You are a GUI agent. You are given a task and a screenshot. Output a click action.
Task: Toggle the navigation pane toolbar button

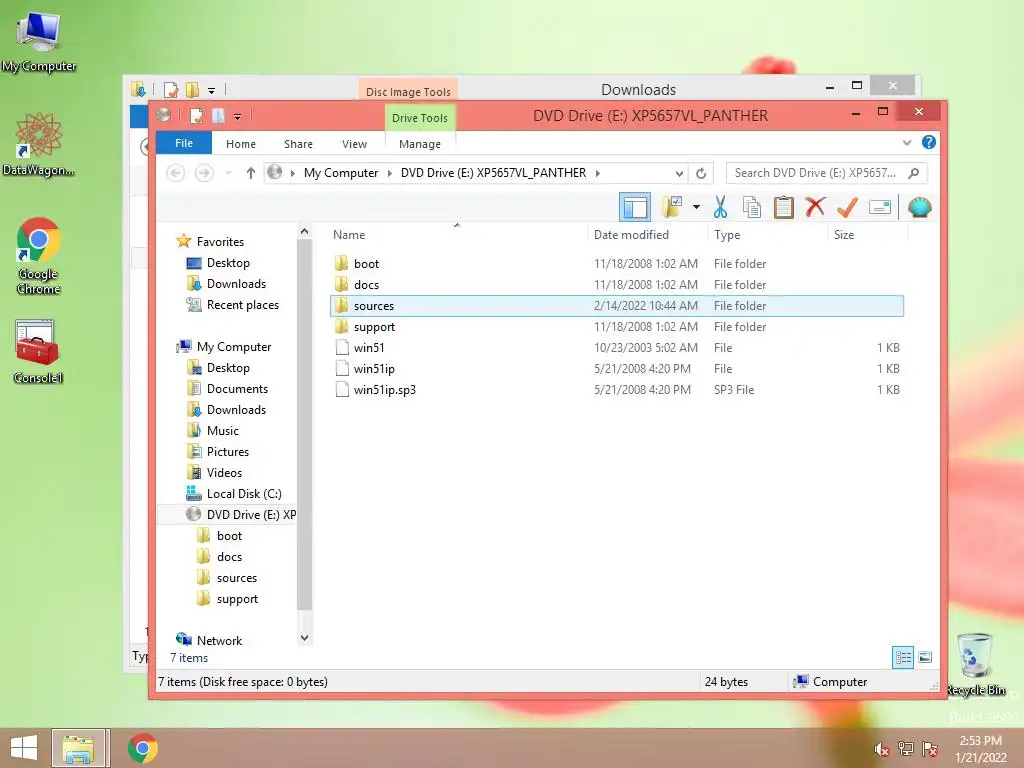pyautogui.click(x=634, y=208)
